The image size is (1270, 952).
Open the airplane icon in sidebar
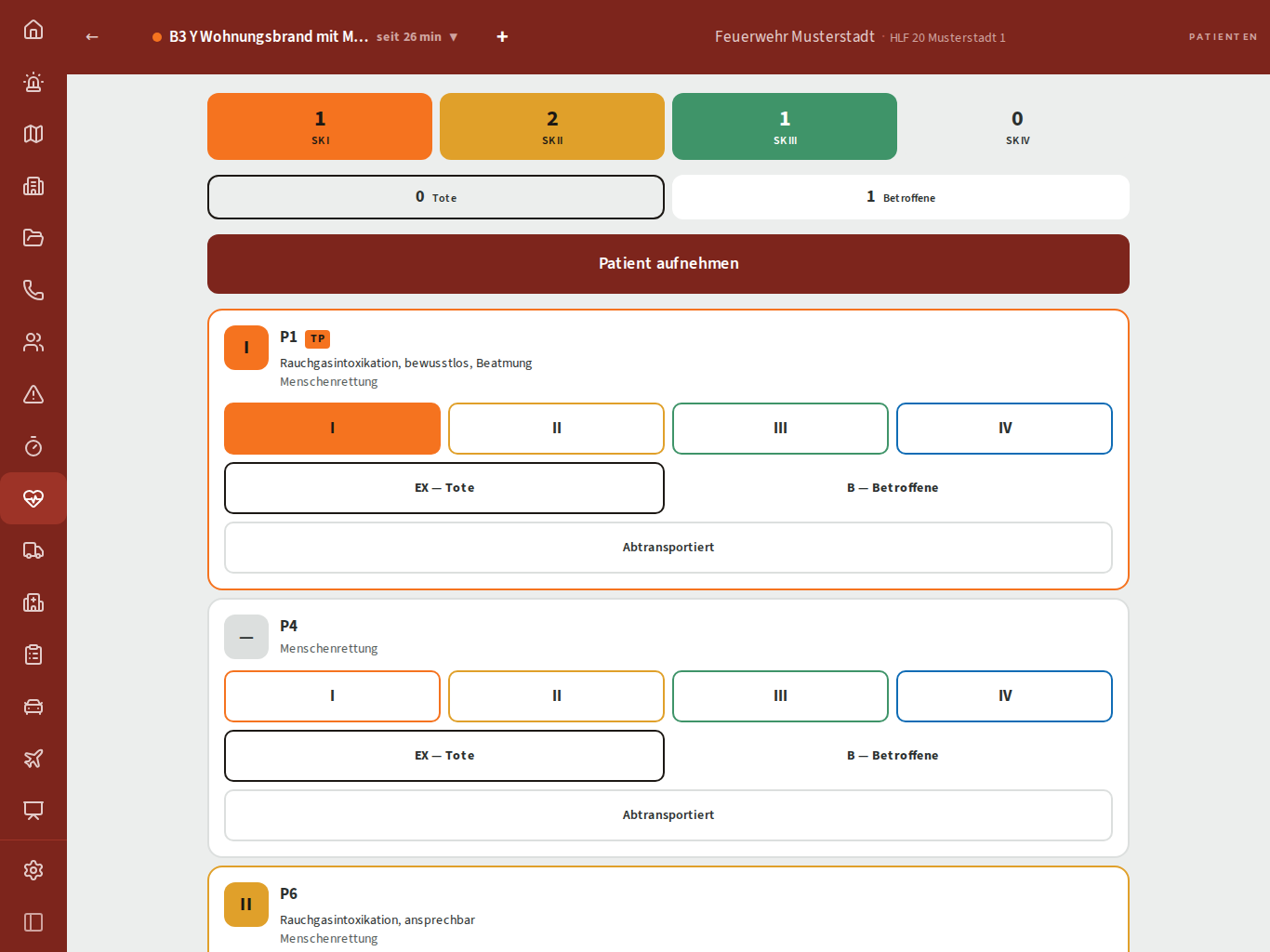tap(33, 759)
